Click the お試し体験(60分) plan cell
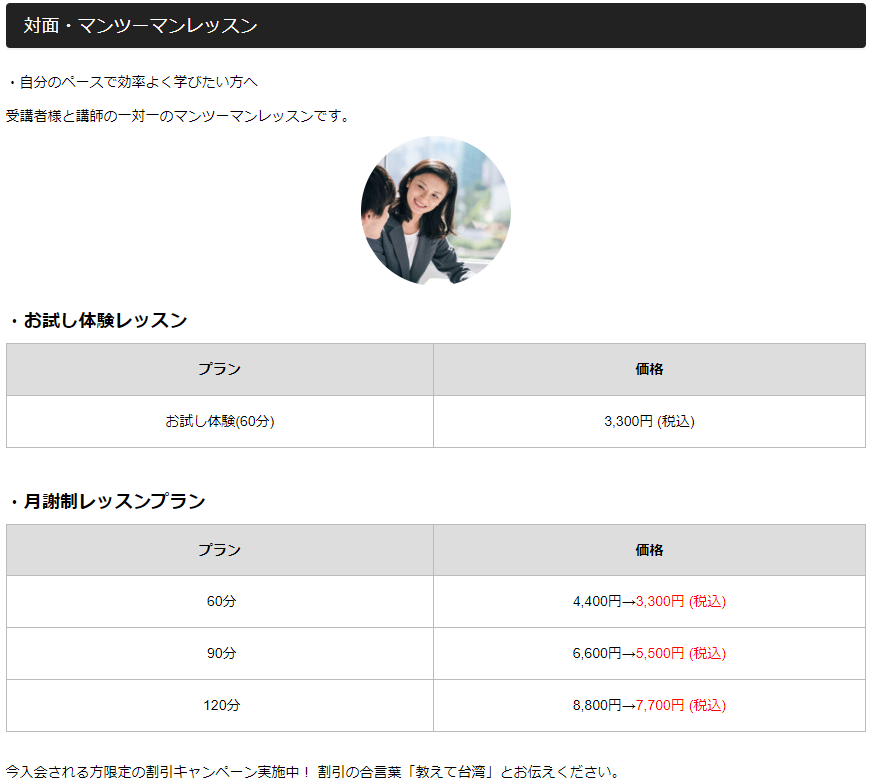Screen dimensions: 873x783 [x=220, y=421]
